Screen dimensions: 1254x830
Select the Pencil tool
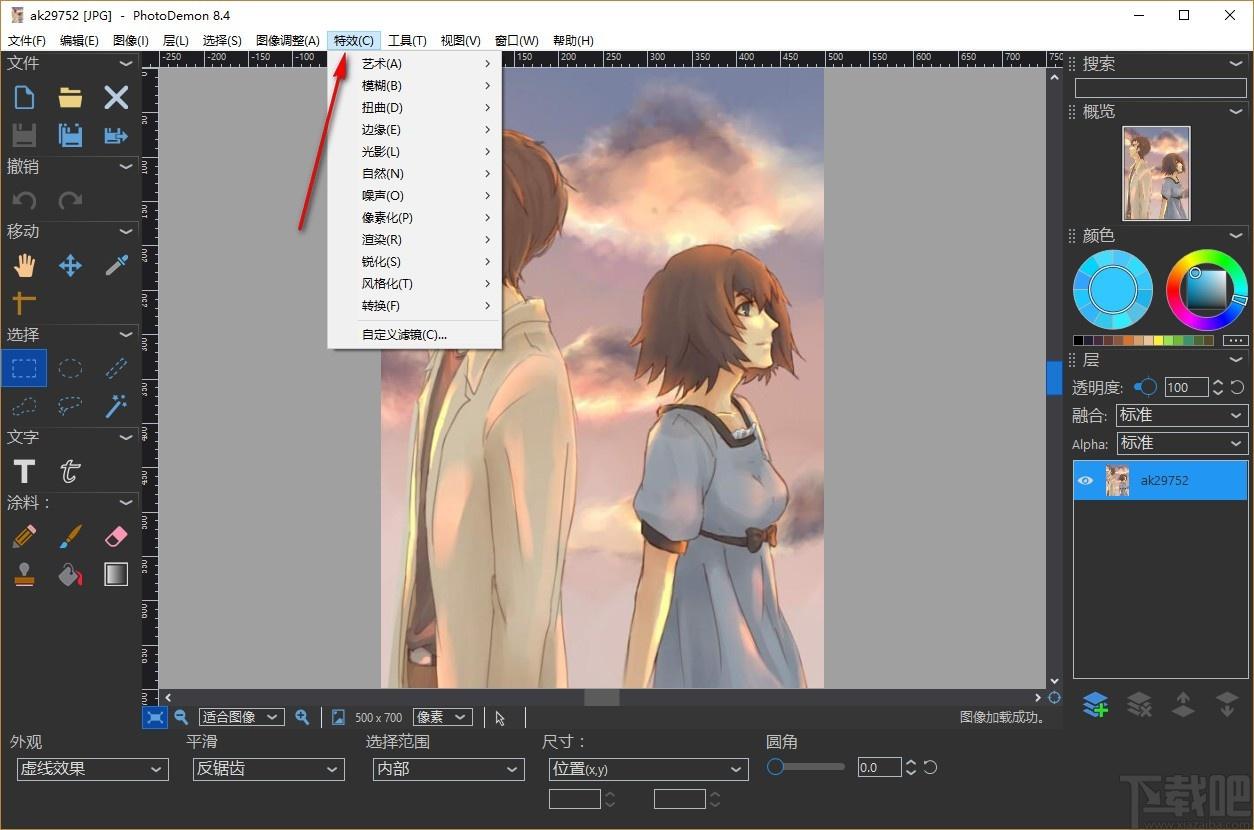(24, 537)
